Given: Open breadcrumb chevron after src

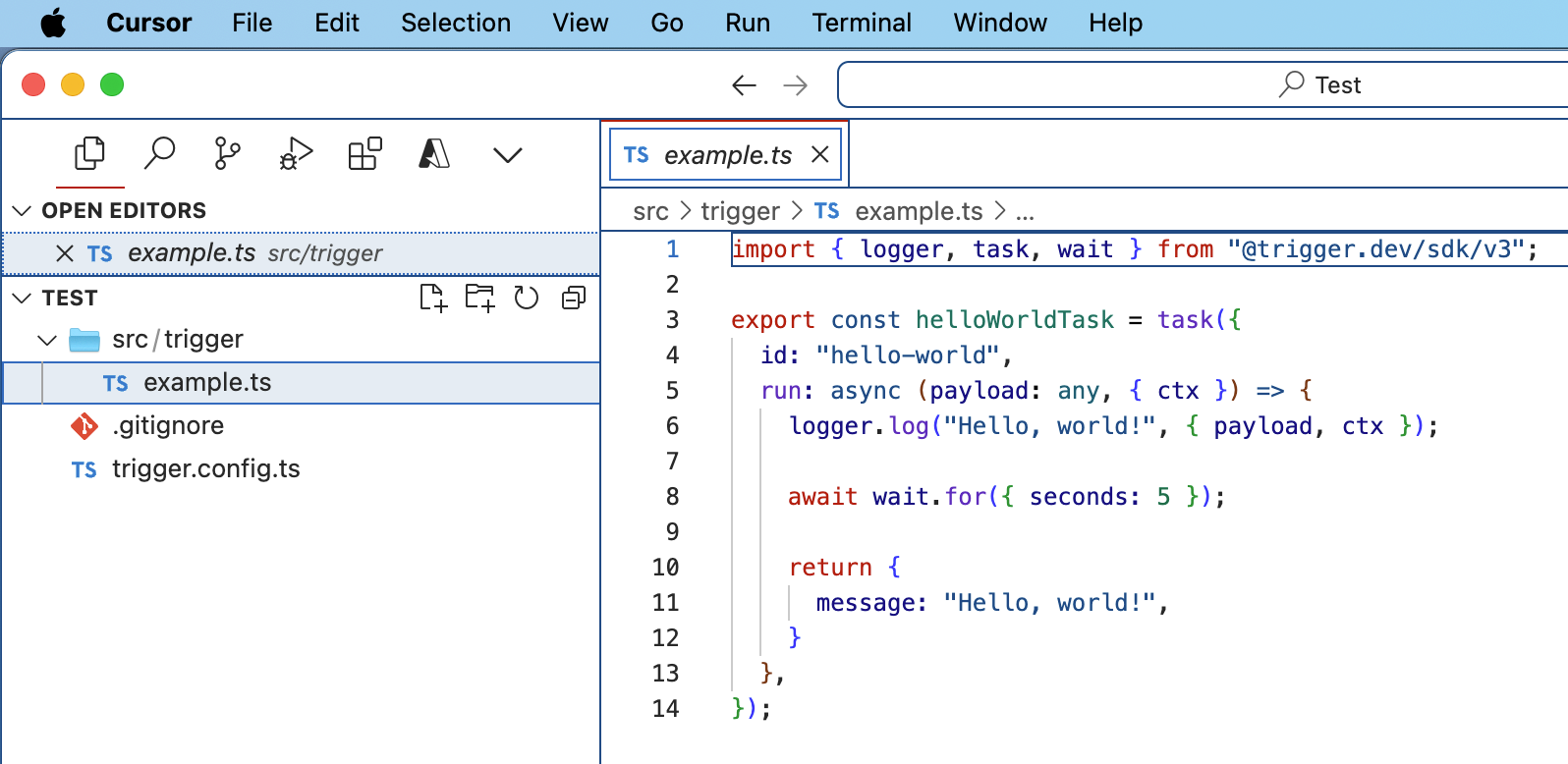Looking at the screenshot, I should tap(685, 211).
